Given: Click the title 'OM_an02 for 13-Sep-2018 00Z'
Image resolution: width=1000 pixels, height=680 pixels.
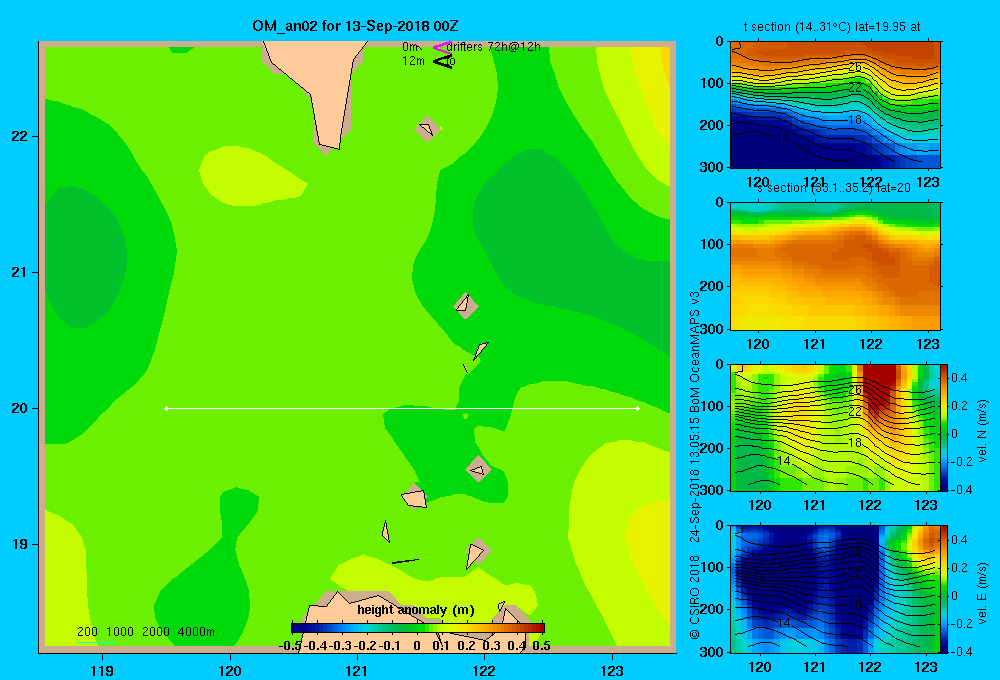Looking at the screenshot, I should (x=355, y=26).
